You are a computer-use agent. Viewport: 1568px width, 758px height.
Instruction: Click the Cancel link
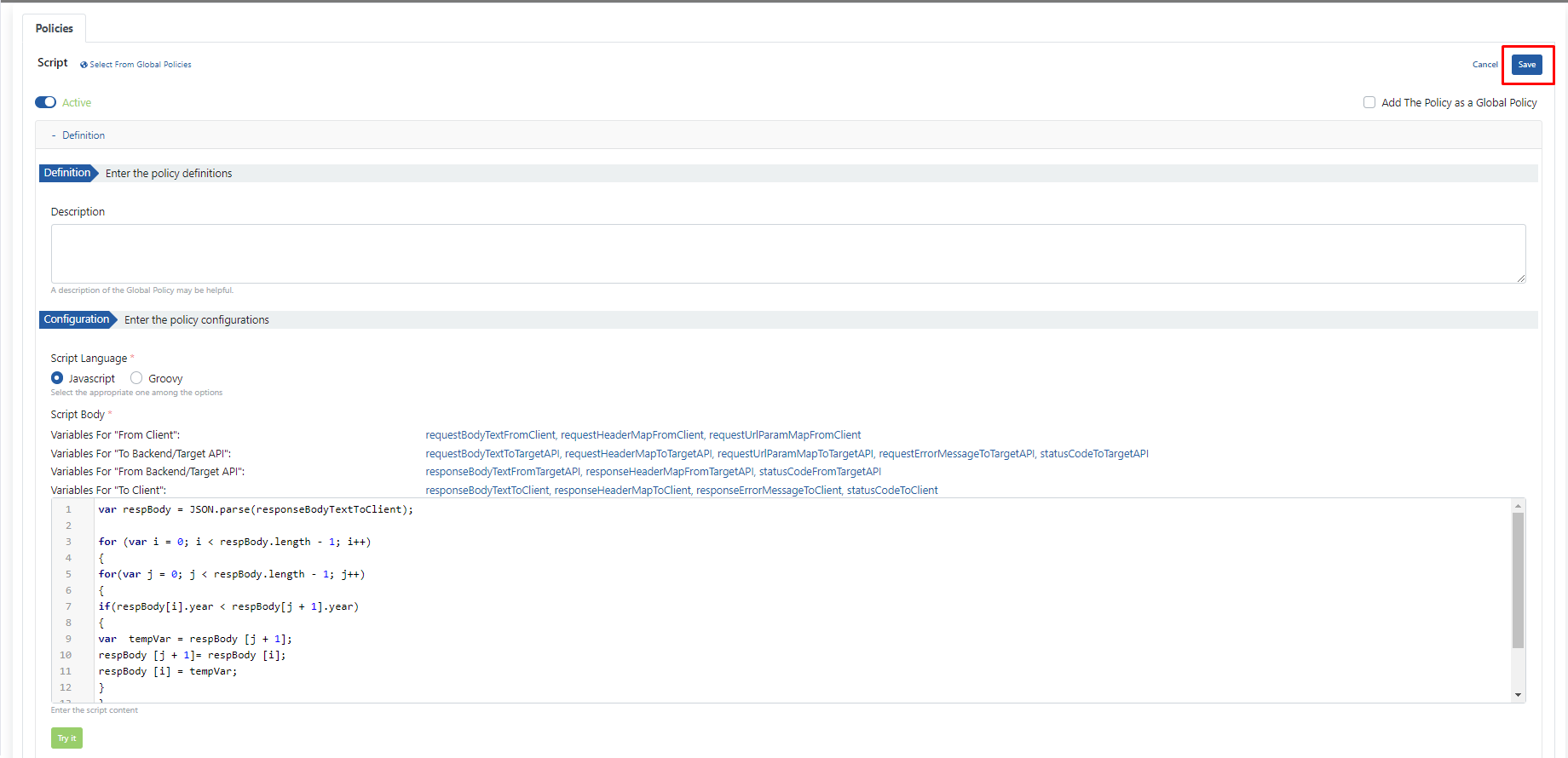pyautogui.click(x=1484, y=65)
